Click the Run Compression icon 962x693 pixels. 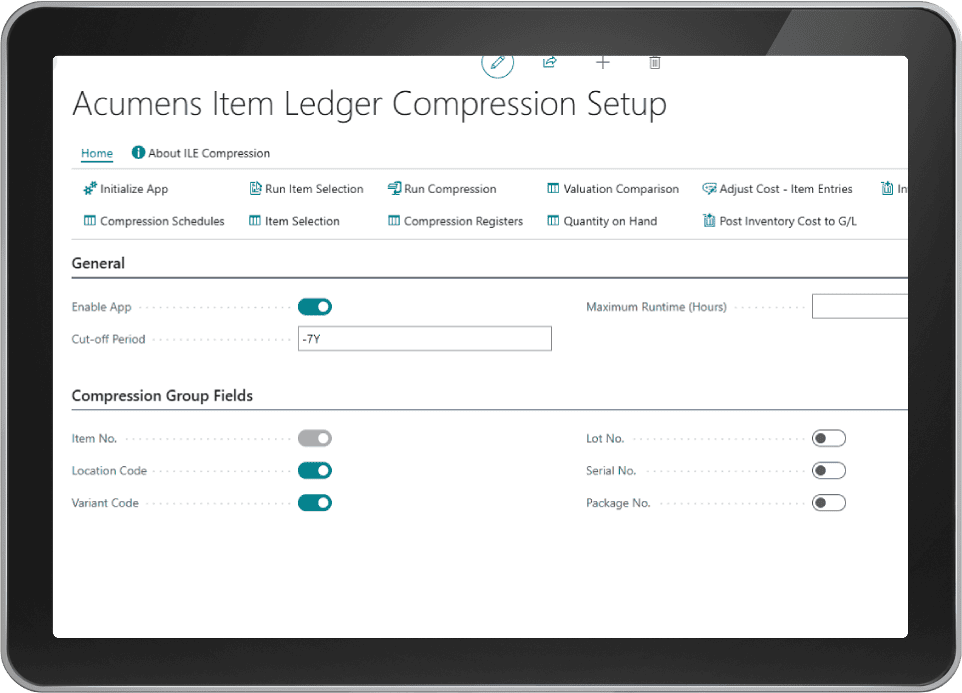[x=394, y=188]
